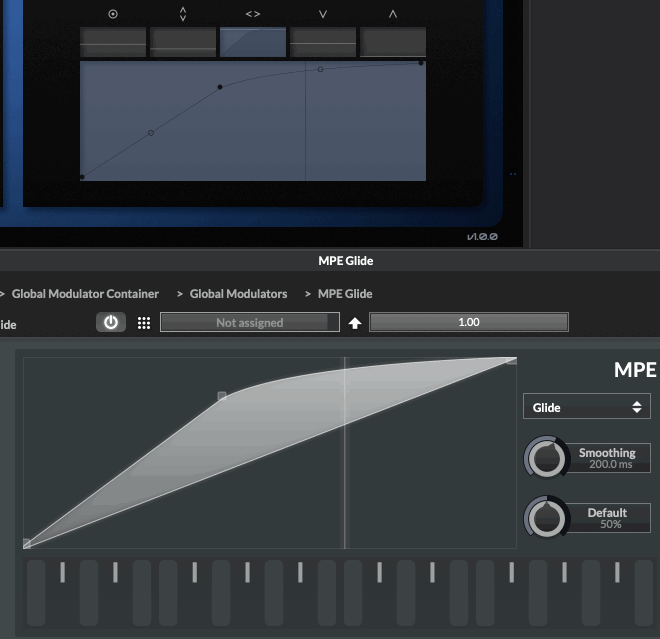Click the up arrow icon next to 1.00

[x=355, y=323]
